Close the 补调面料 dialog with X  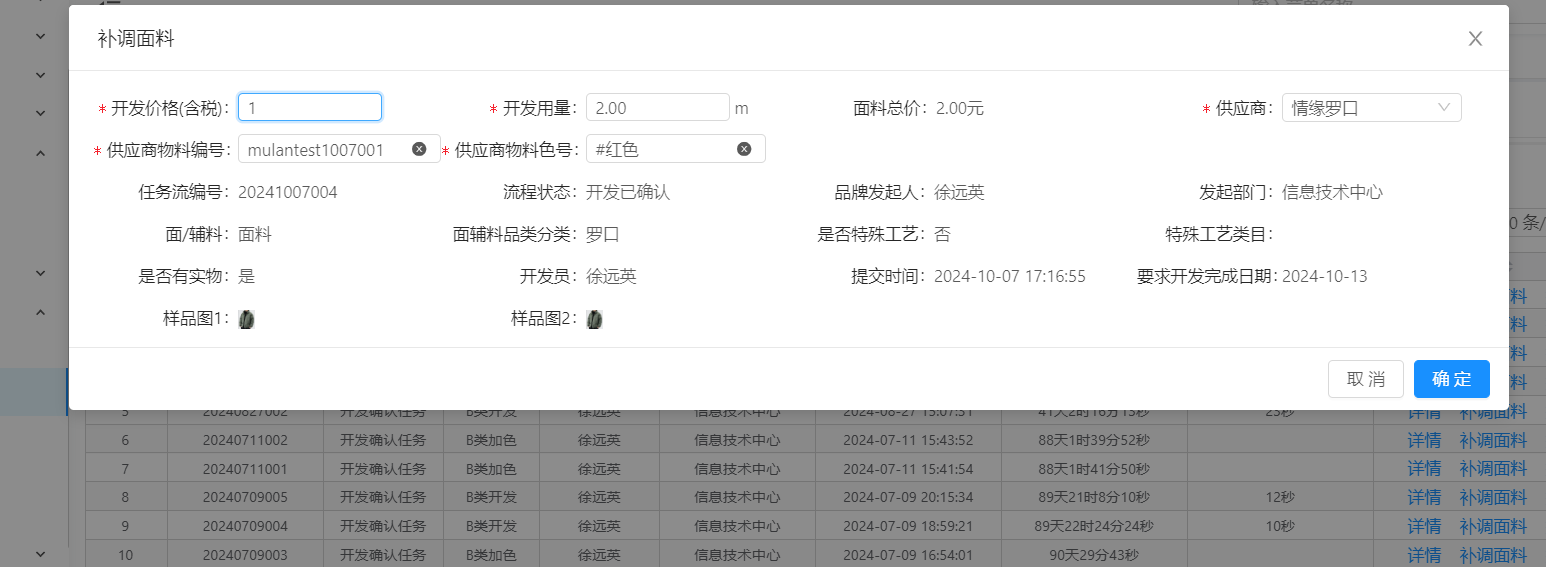[x=1475, y=39]
